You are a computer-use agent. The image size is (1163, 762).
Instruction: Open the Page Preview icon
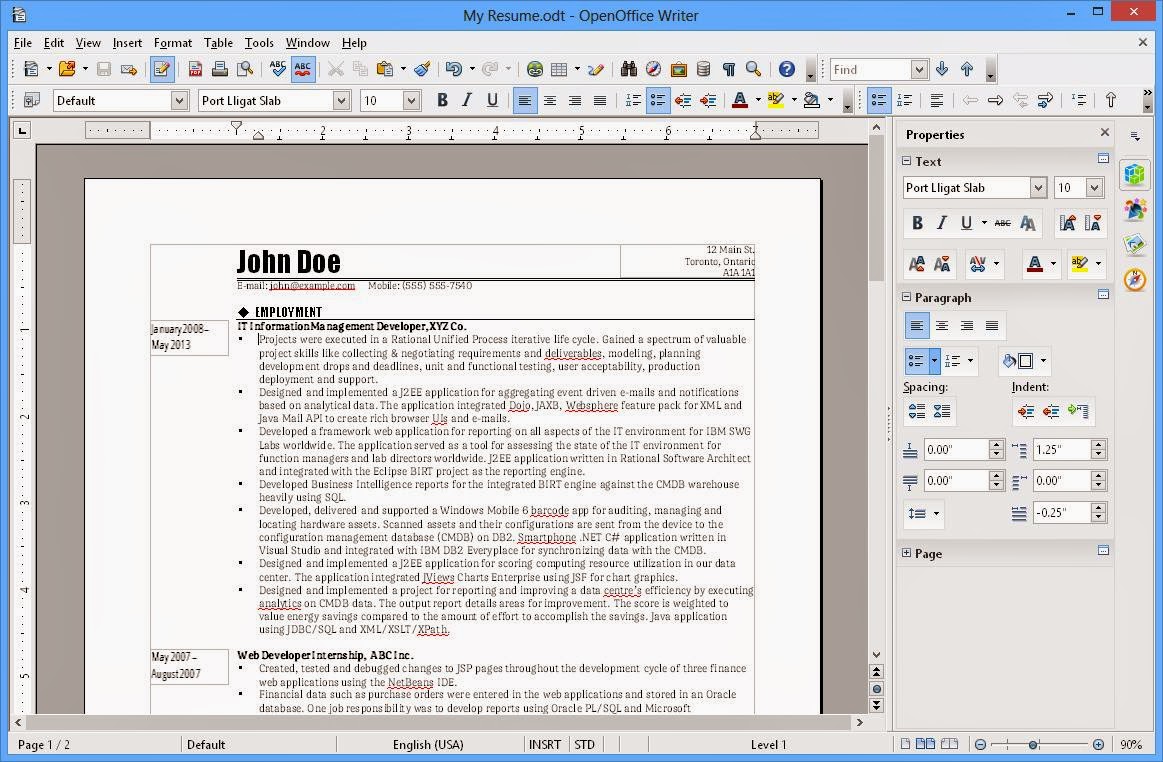(245, 69)
